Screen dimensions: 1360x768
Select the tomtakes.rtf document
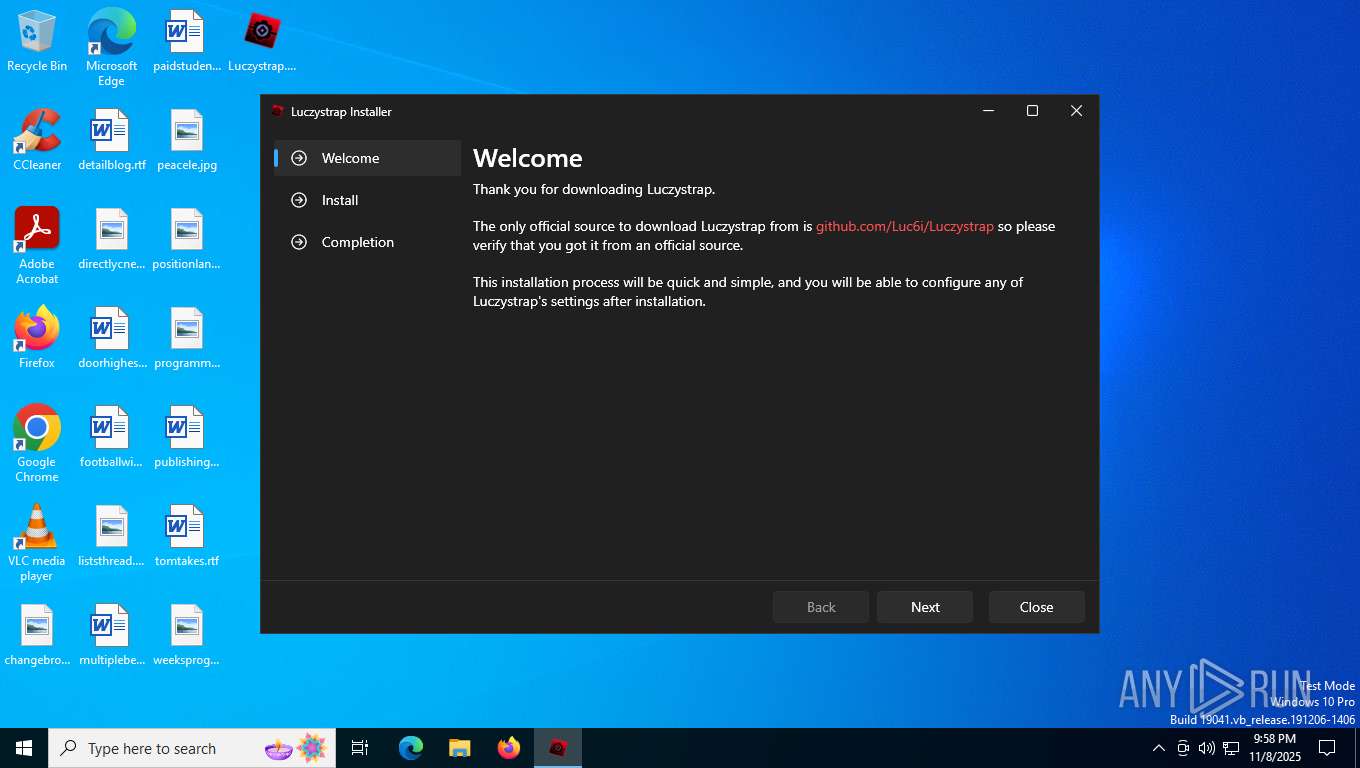click(187, 537)
